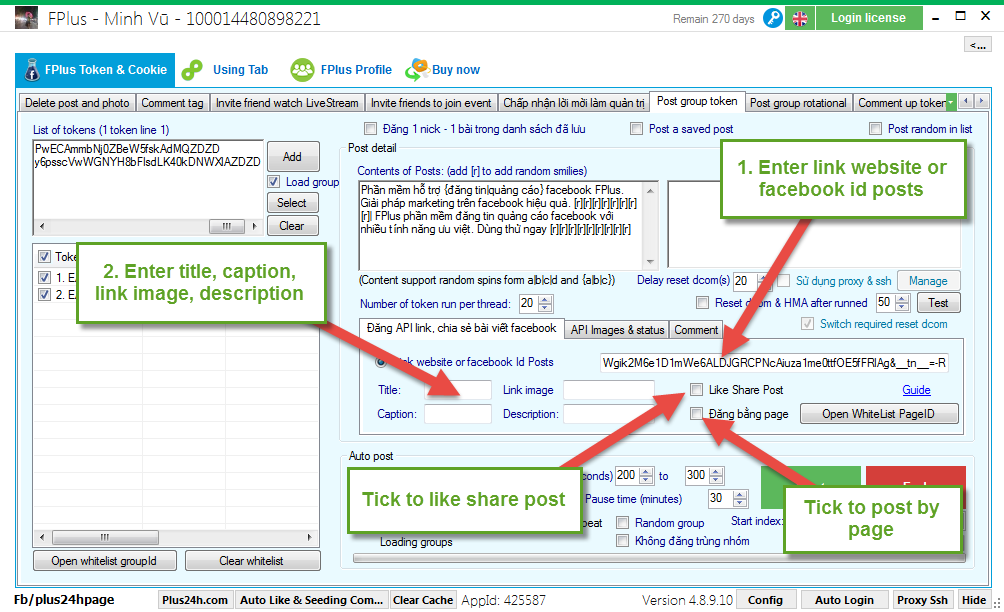Click the green link icon of Using Tab
This screenshot has height=612, width=1004.
pyautogui.click(x=192, y=70)
